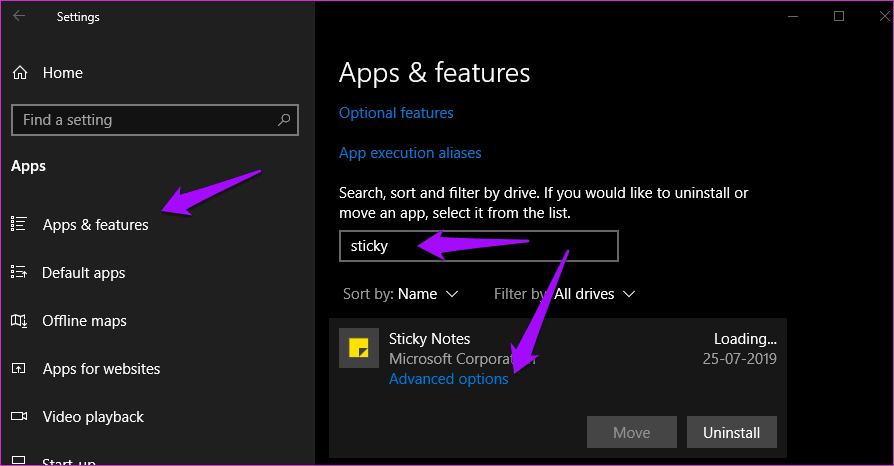Minimize the Settings window
The width and height of the screenshot is (894, 466).
[x=793, y=16]
